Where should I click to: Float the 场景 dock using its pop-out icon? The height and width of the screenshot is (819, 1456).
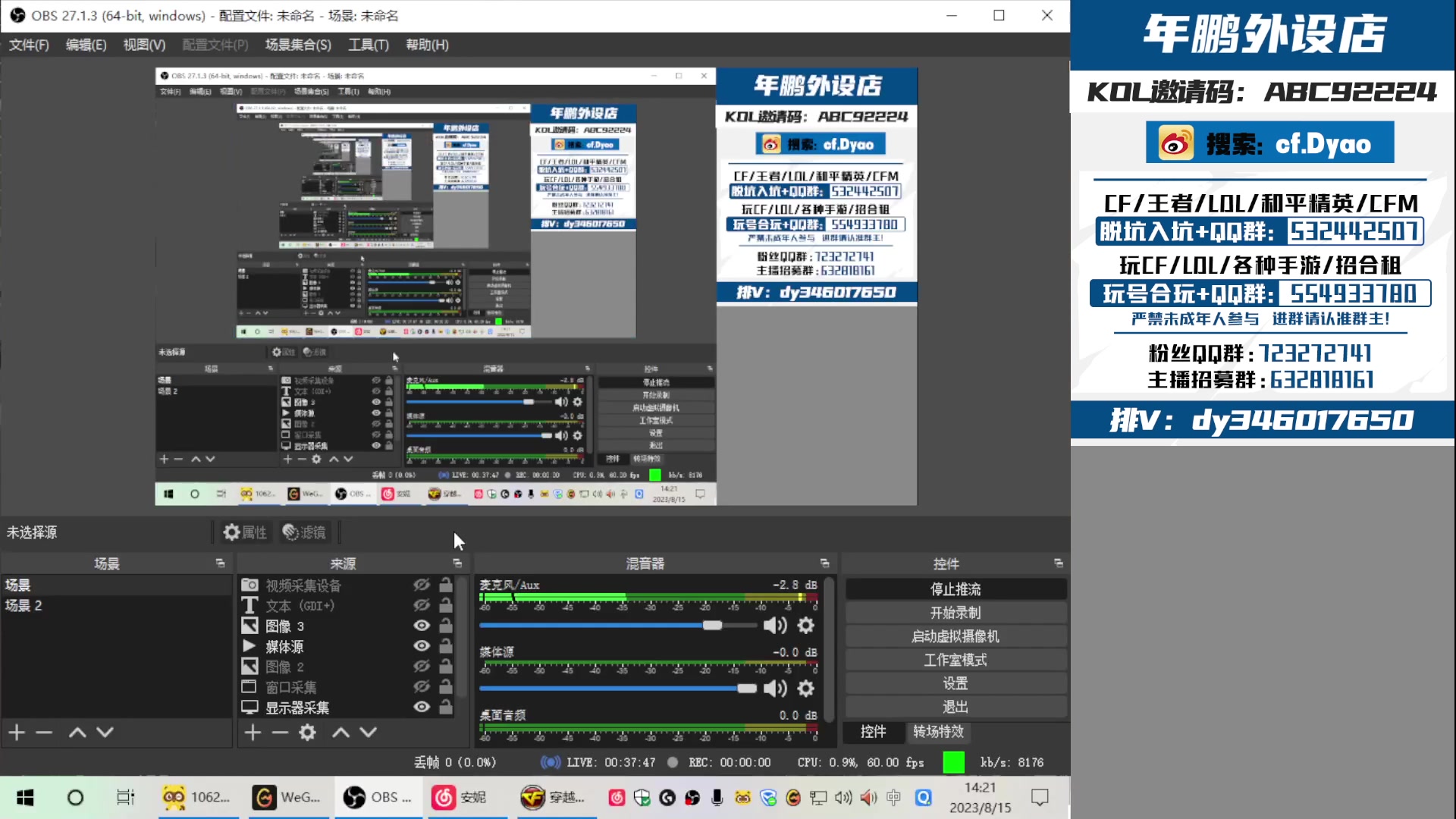pyautogui.click(x=220, y=563)
